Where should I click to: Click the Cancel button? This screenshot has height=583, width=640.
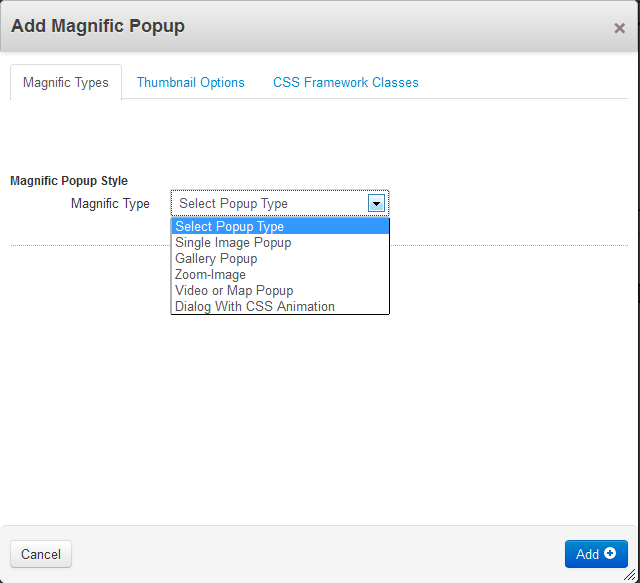point(41,554)
